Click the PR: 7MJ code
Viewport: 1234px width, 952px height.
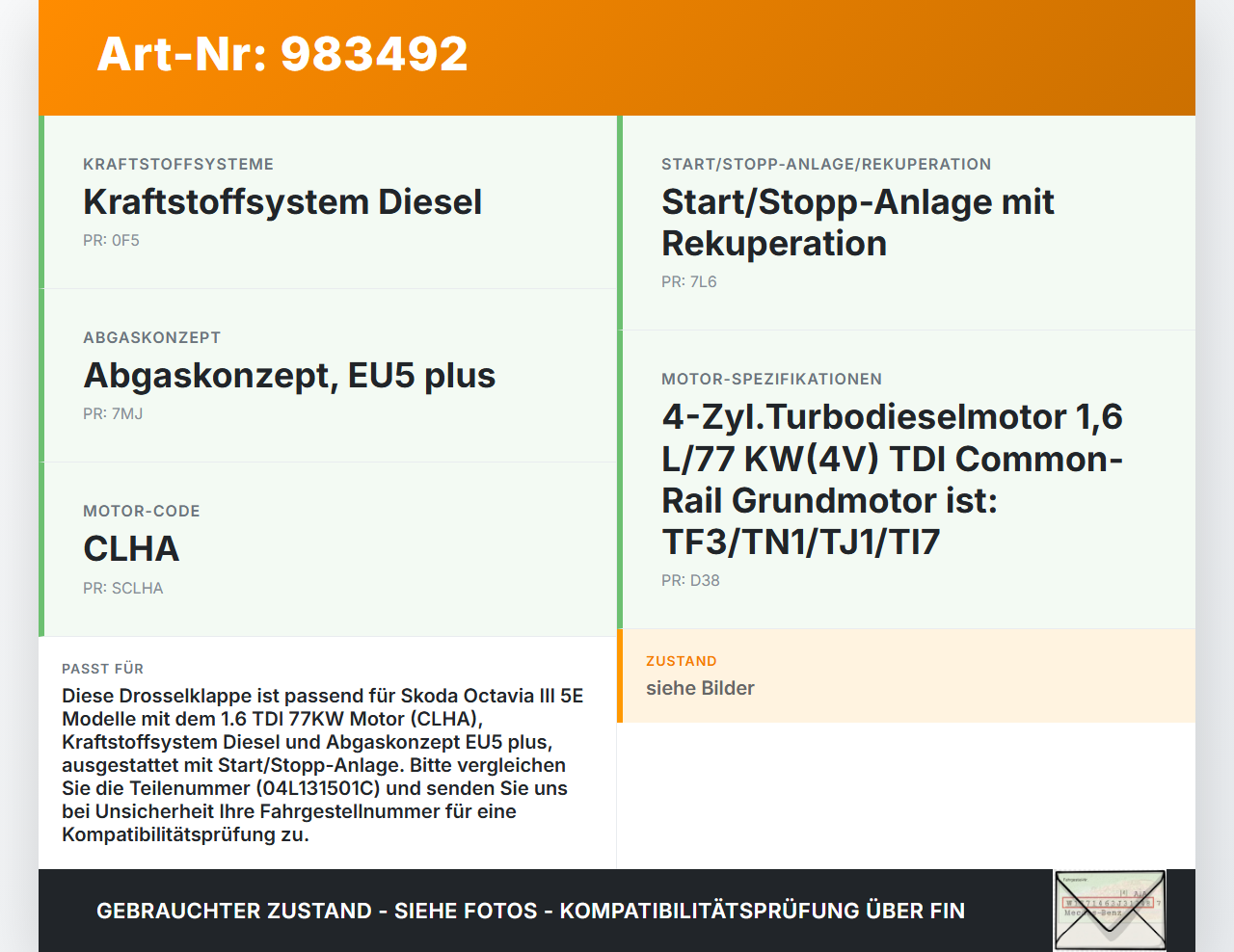(113, 413)
